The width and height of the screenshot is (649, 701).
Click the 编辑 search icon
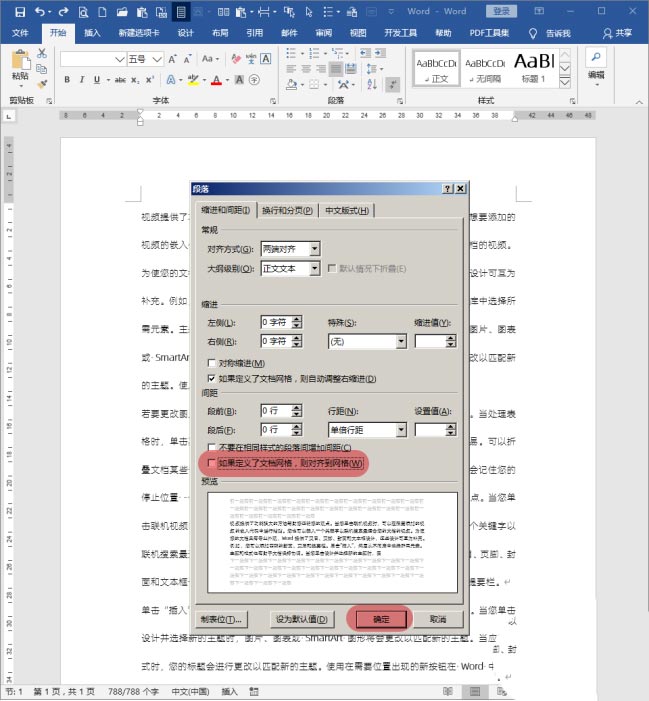click(x=596, y=58)
